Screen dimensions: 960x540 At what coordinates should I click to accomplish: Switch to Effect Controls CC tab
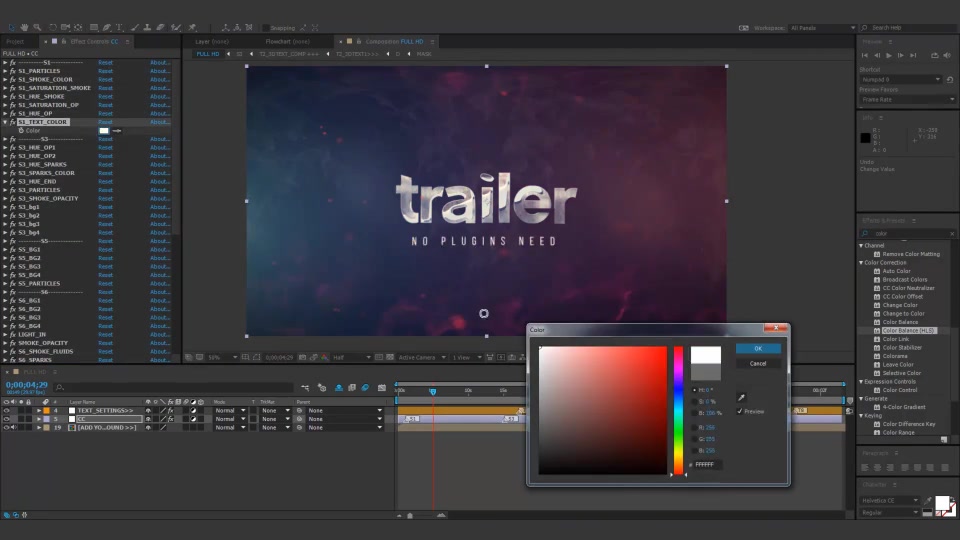tap(94, 42)
